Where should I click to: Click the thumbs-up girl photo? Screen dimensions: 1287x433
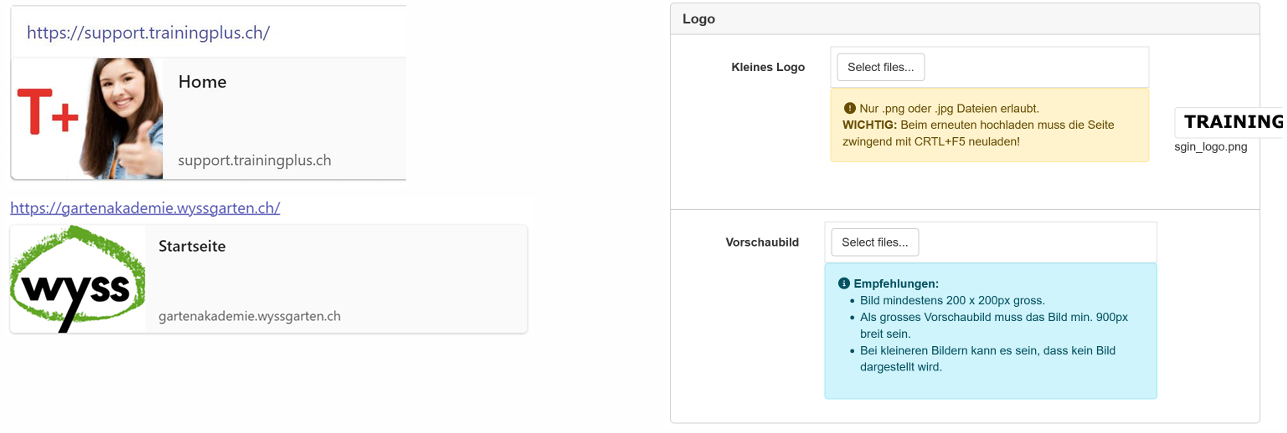tap(124, 118)
